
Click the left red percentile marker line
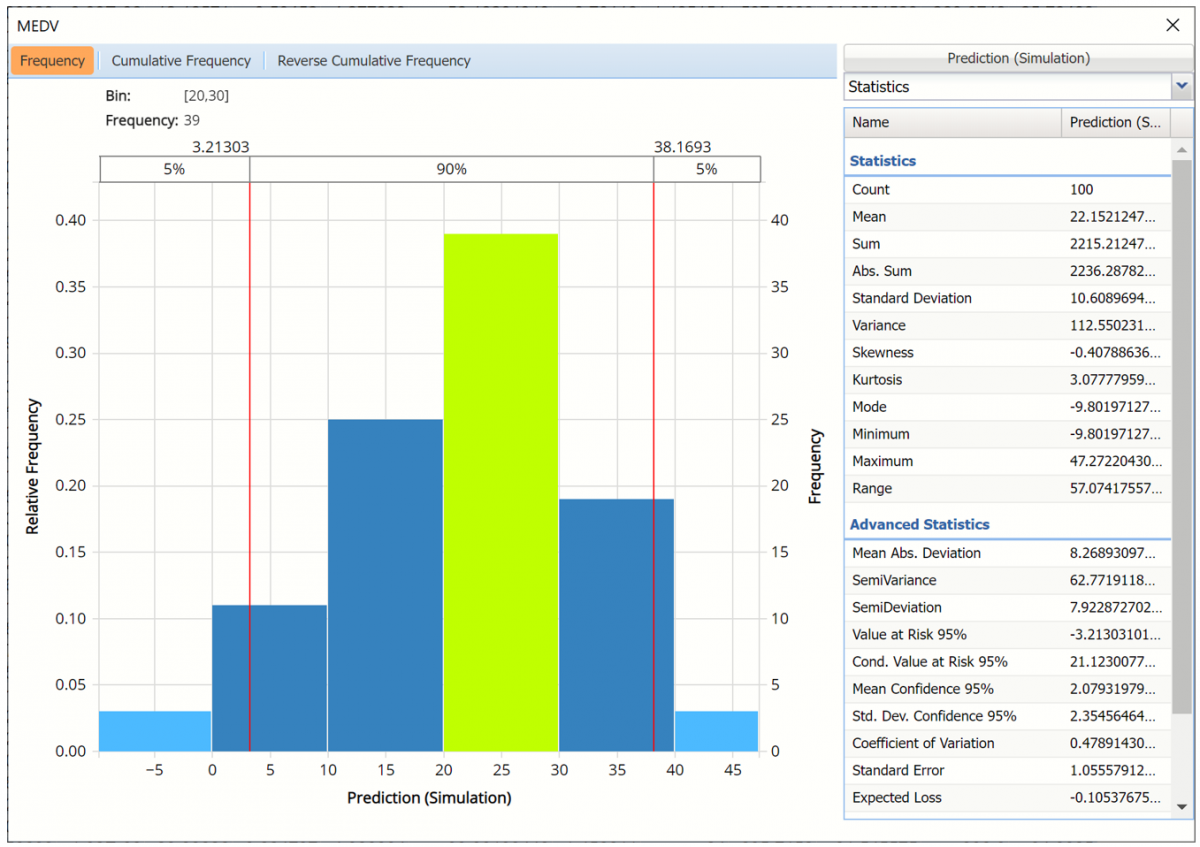point(250,450)
